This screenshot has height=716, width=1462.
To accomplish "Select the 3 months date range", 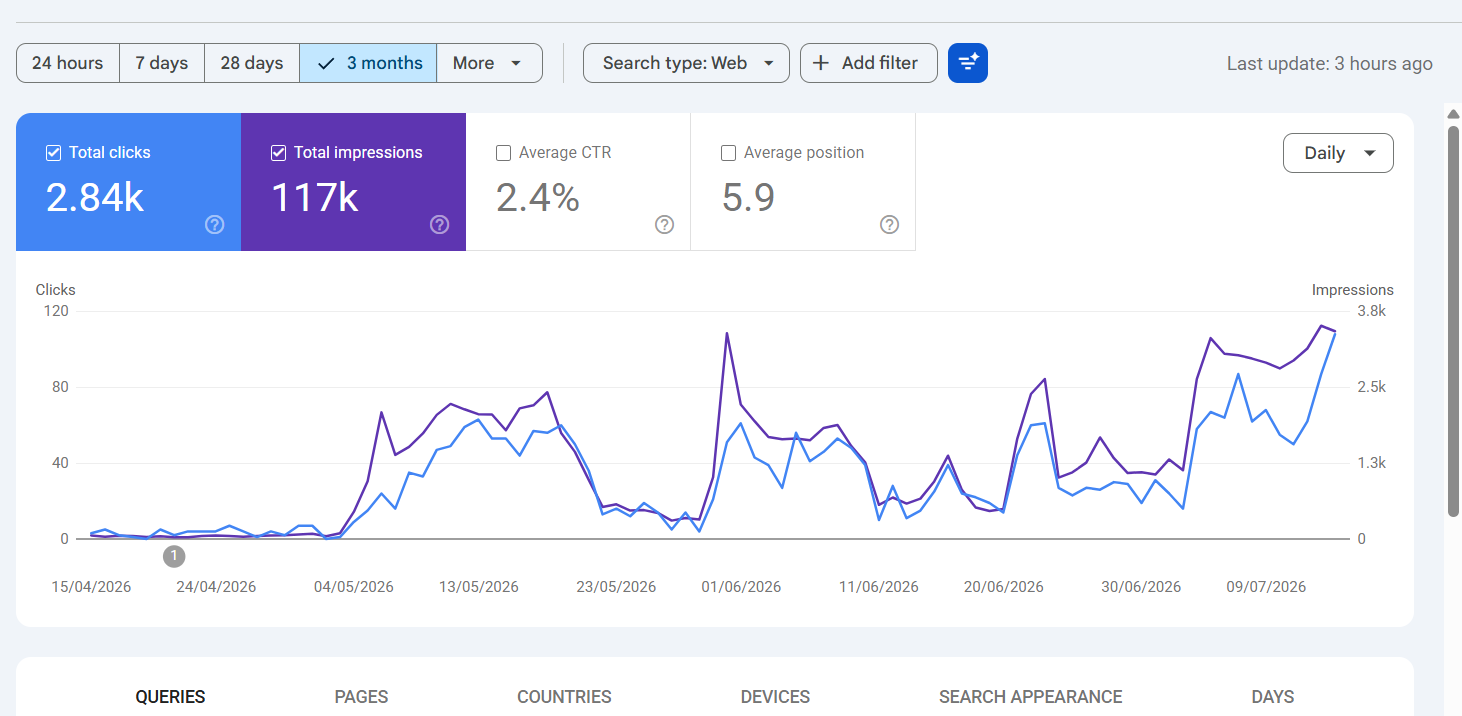I will pos(368,63).
